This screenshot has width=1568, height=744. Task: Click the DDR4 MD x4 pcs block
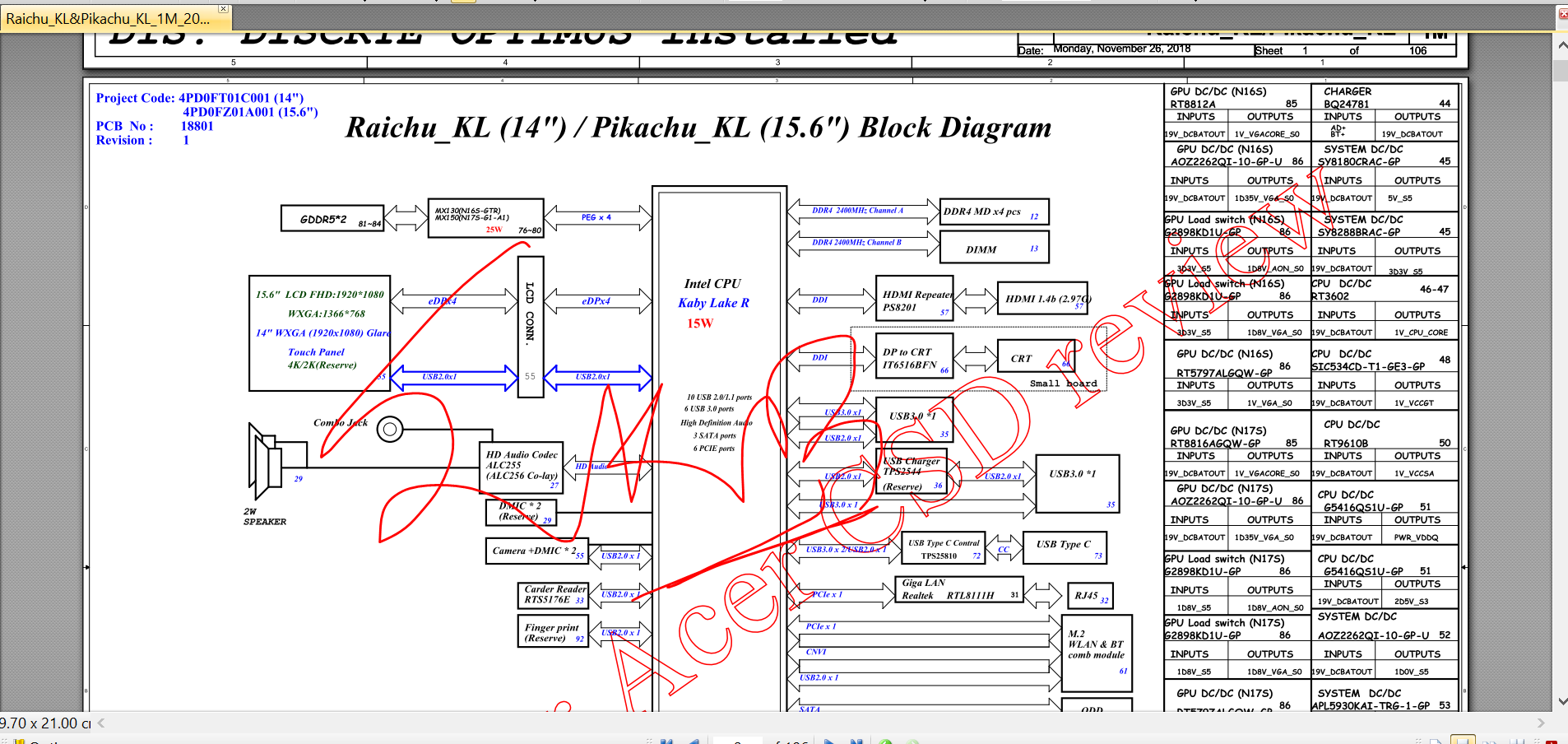pos(995,212)
